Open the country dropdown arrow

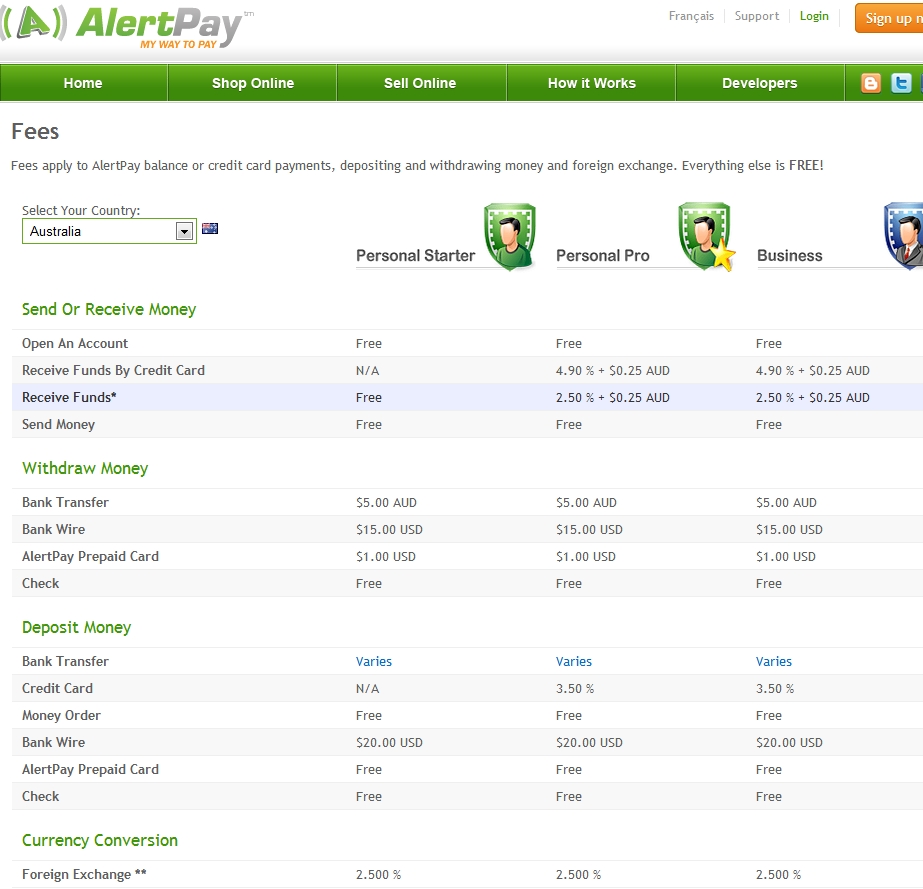pyautogui.click(x=184, y=231)
